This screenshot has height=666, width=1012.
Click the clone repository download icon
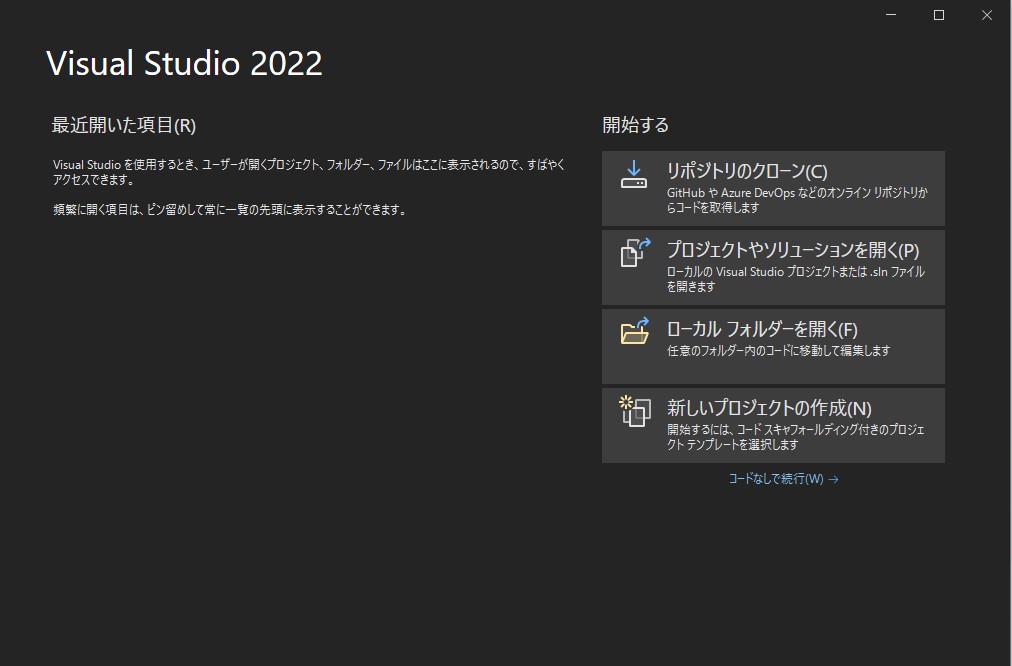point(634,174)
